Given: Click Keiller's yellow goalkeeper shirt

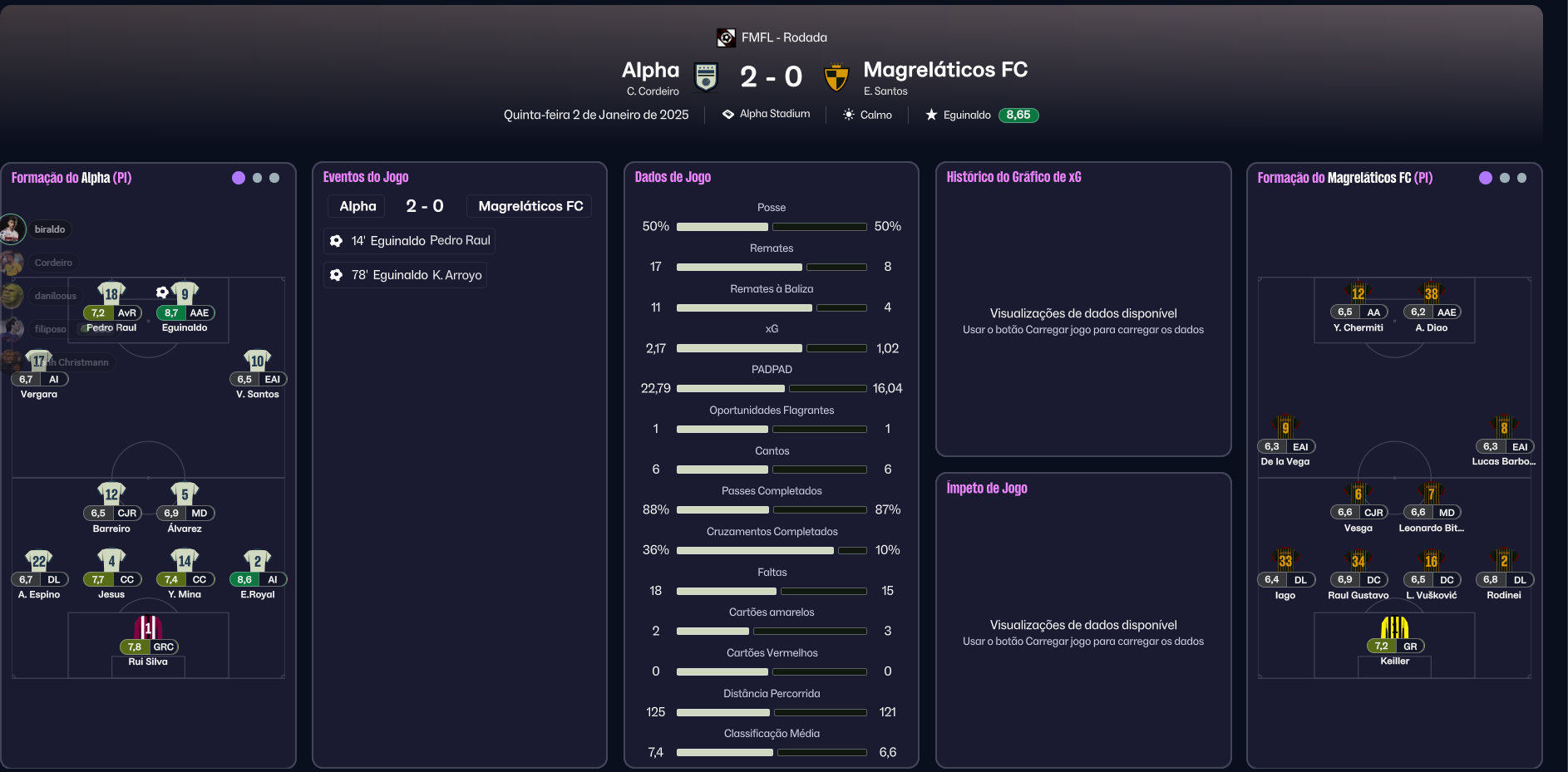Looking at the screenshot, I should tap(1394, 627).
